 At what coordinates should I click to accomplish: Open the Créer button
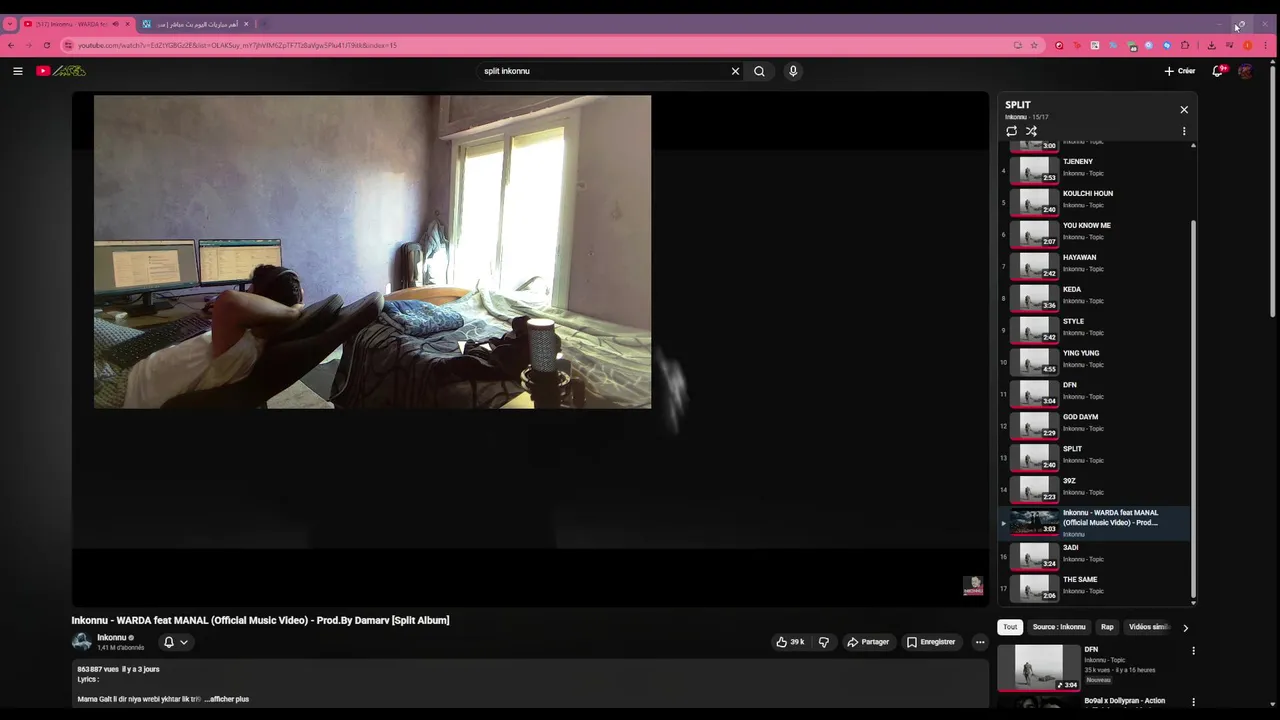(x=1180, y=71)
